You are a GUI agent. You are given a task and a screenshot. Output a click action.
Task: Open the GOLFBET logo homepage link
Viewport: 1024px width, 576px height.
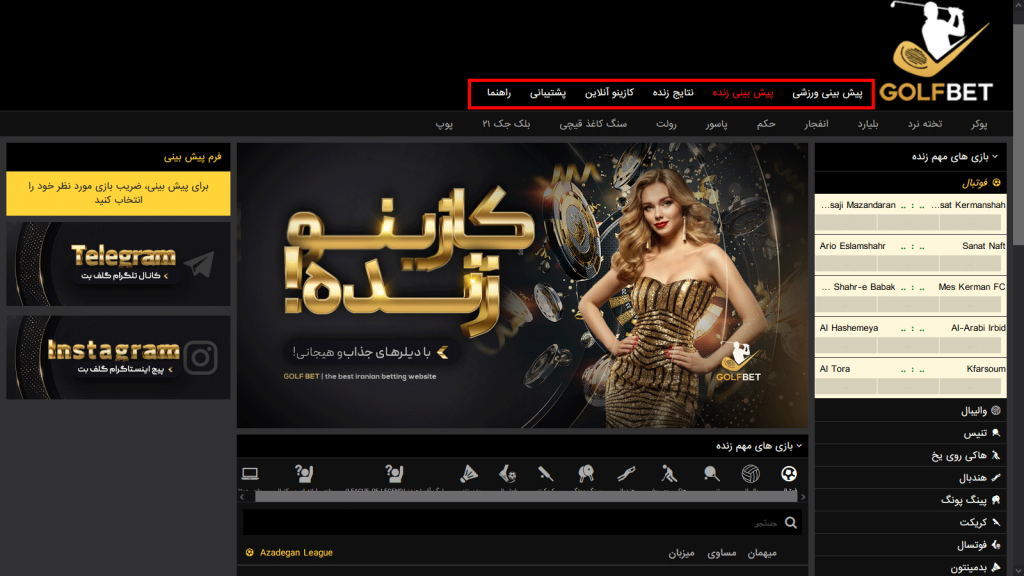(937, 55)
